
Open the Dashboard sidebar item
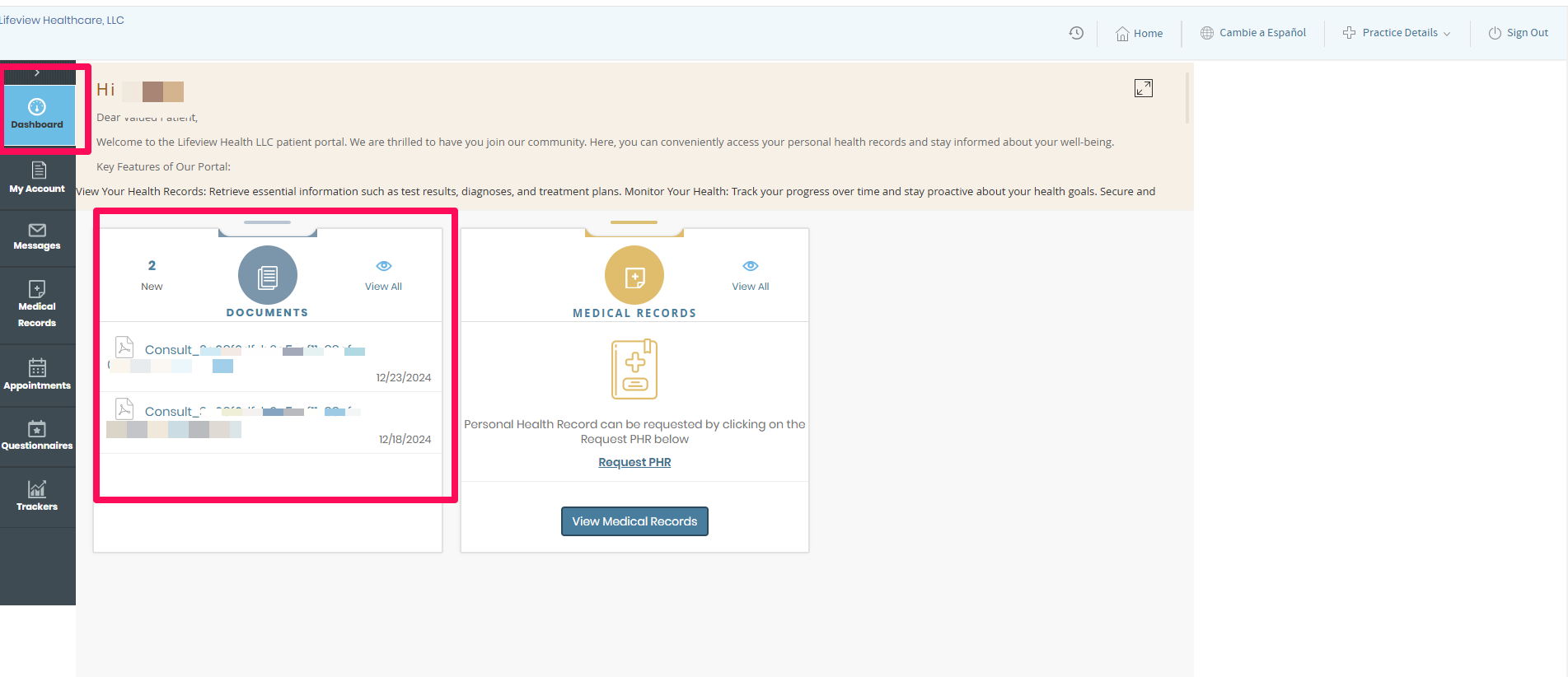coord(38,114)
